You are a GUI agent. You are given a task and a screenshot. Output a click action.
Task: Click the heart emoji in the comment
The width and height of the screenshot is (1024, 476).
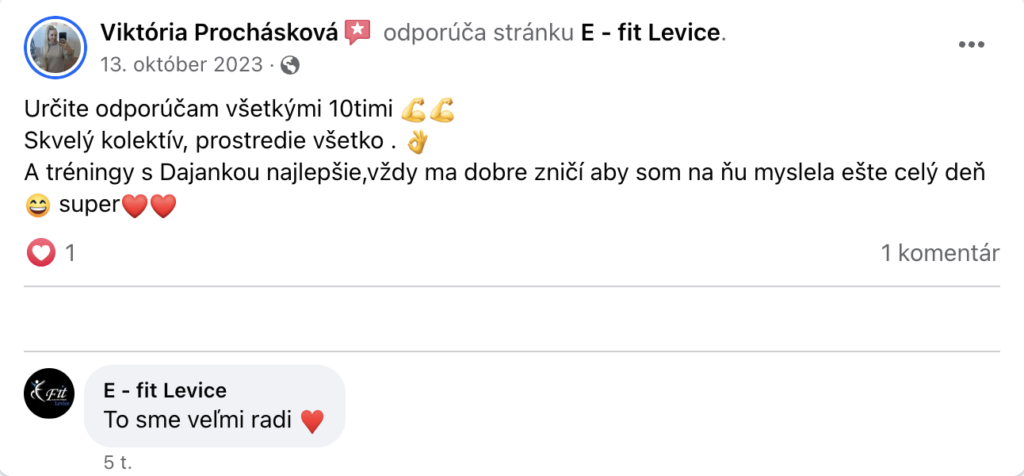[312, 422]
